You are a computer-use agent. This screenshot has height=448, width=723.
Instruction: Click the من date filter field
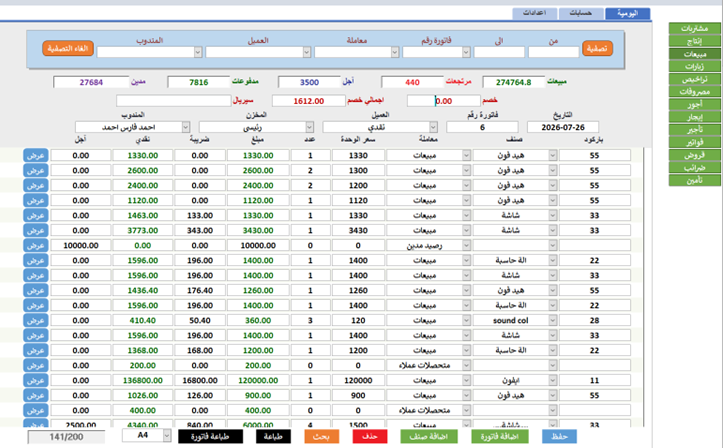tap(553, 52)
